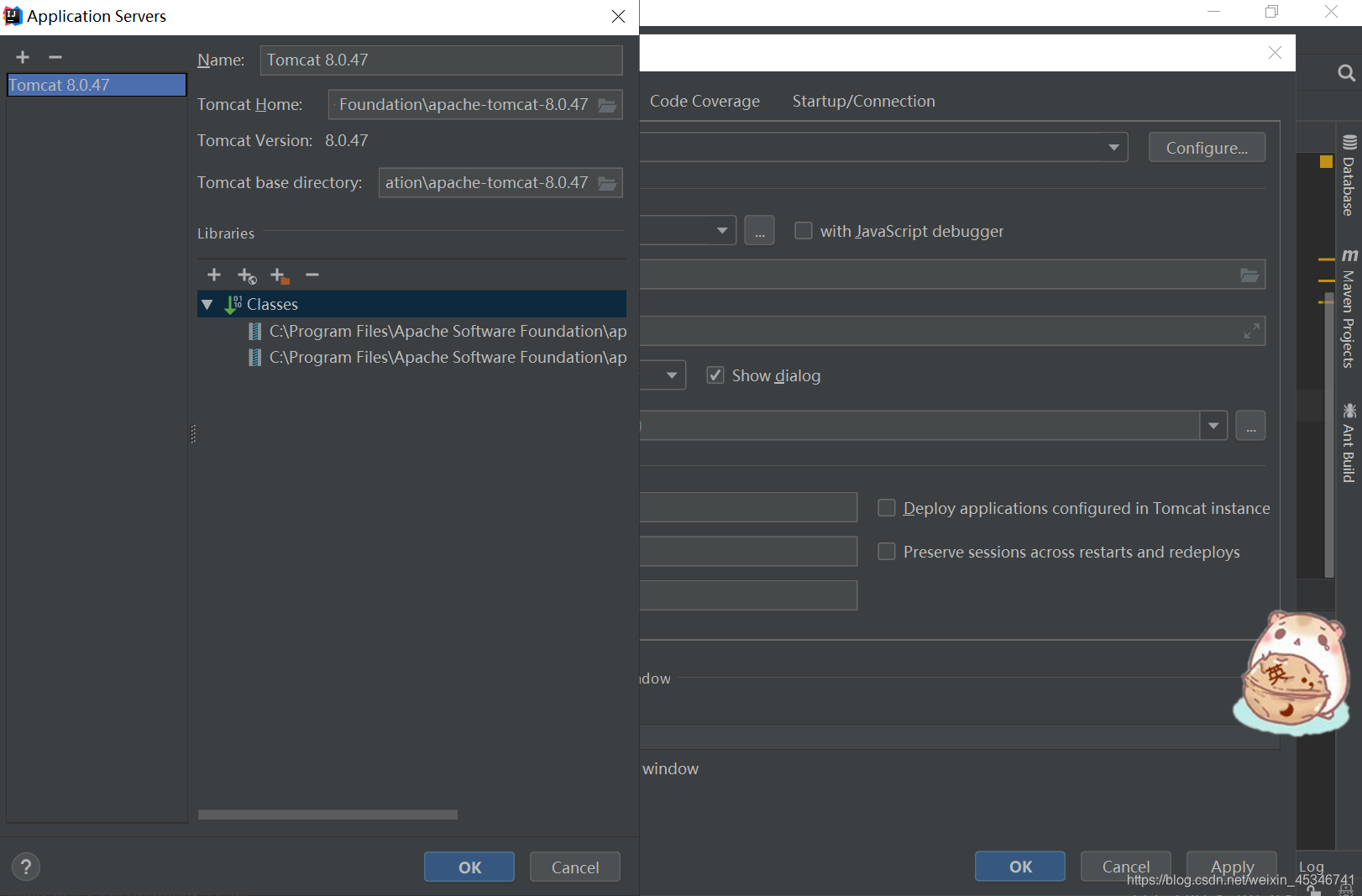The image size is (1362, 896).
Task: Browse folder icon in Run configuration URL field
Action: tap(1249, 275)
